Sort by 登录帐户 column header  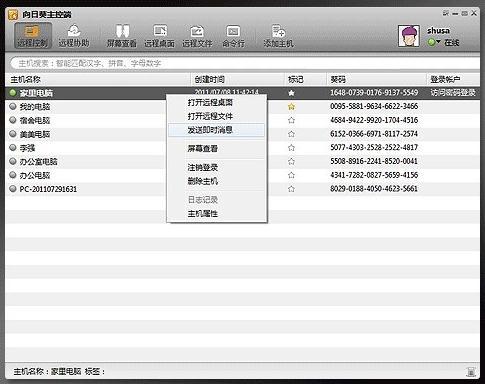click(453, 79)
